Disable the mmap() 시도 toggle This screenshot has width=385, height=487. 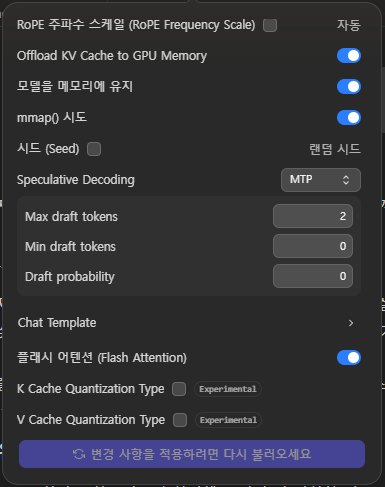coord(349,118)
